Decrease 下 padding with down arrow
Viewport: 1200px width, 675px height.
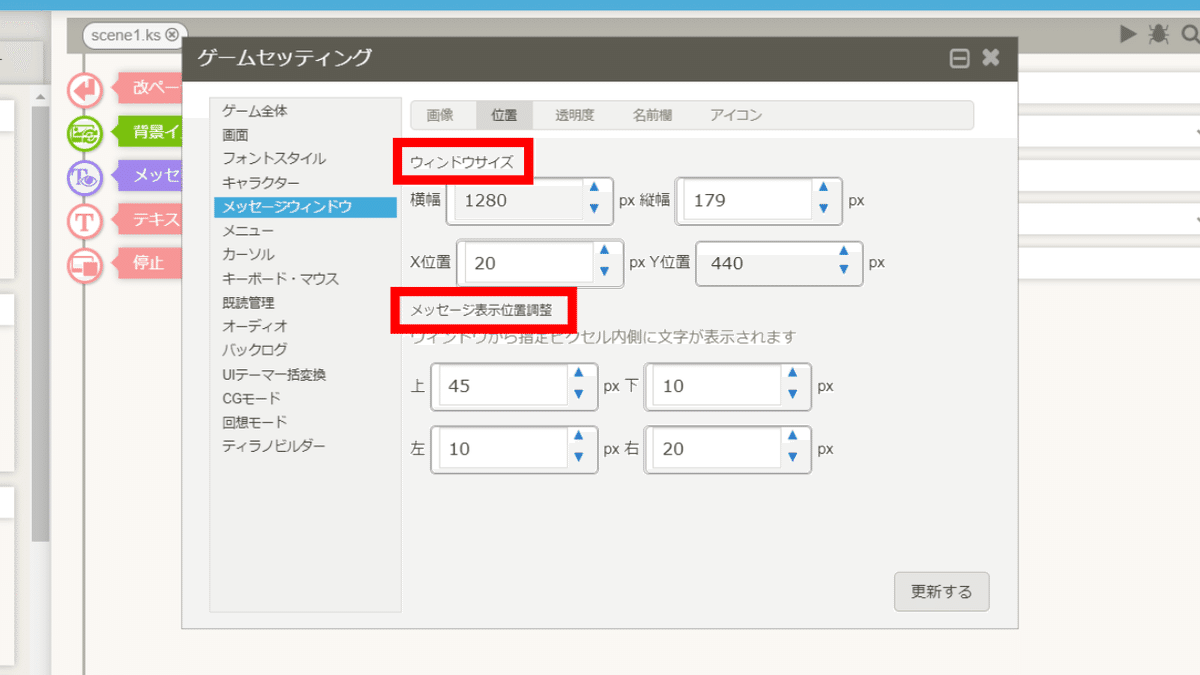pyautogui.click(x=792, y=394)
